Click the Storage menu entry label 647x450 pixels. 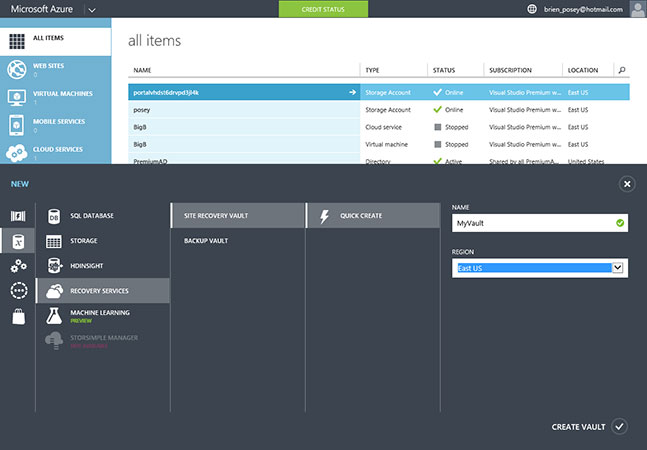click(84, 241)
